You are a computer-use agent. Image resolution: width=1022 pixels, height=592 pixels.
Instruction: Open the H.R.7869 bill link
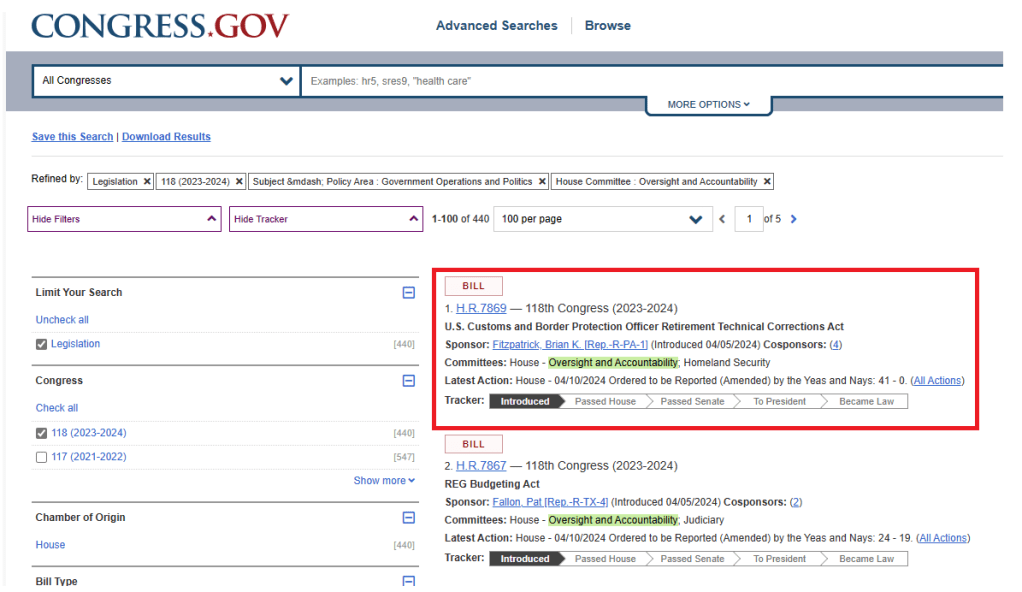tap(481, 309)
